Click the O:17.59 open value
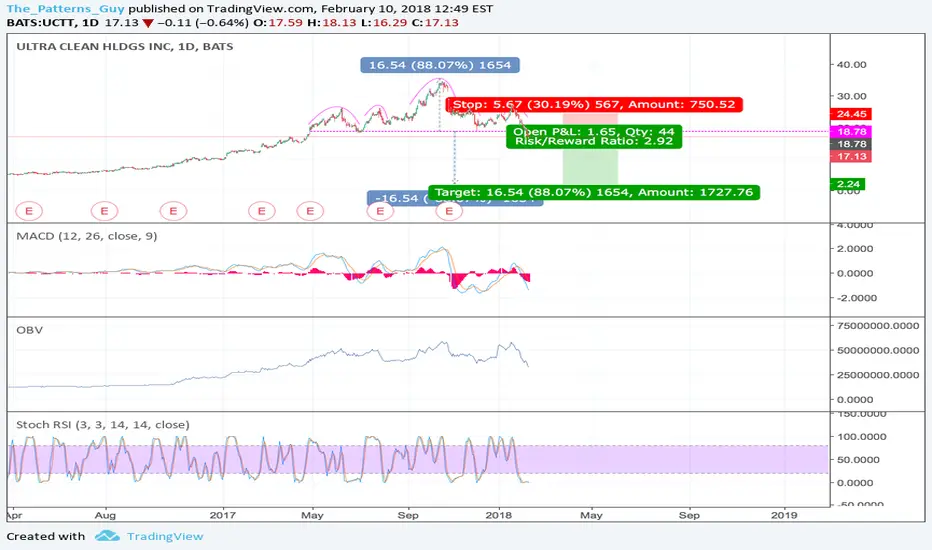 tap(278, 23)
